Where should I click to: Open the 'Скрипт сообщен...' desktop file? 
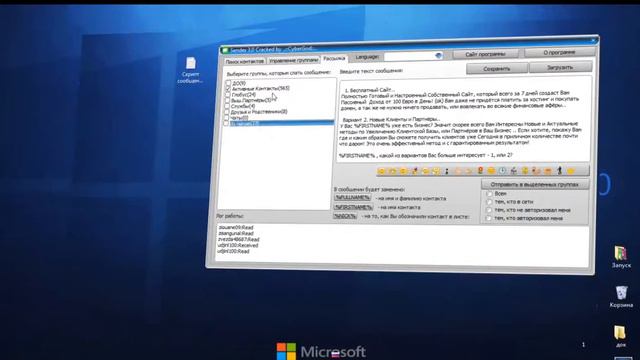[x=190, y=70]
